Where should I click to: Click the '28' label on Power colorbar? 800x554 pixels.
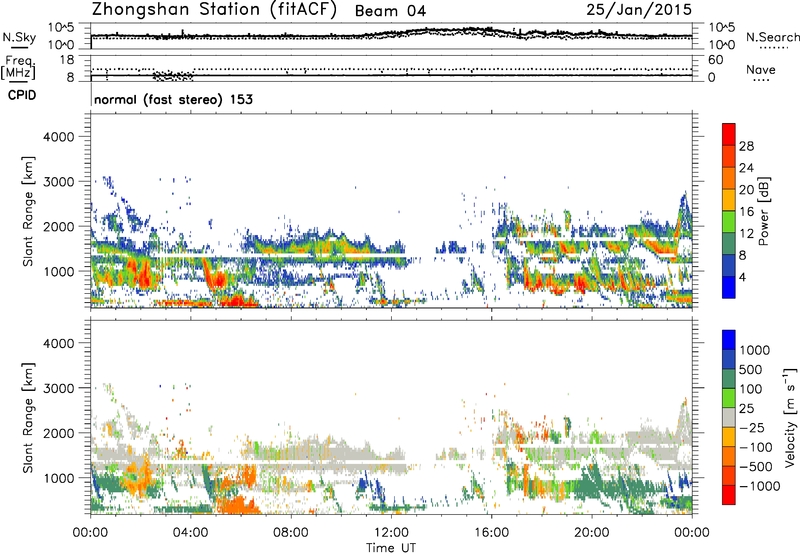[746, 146]
